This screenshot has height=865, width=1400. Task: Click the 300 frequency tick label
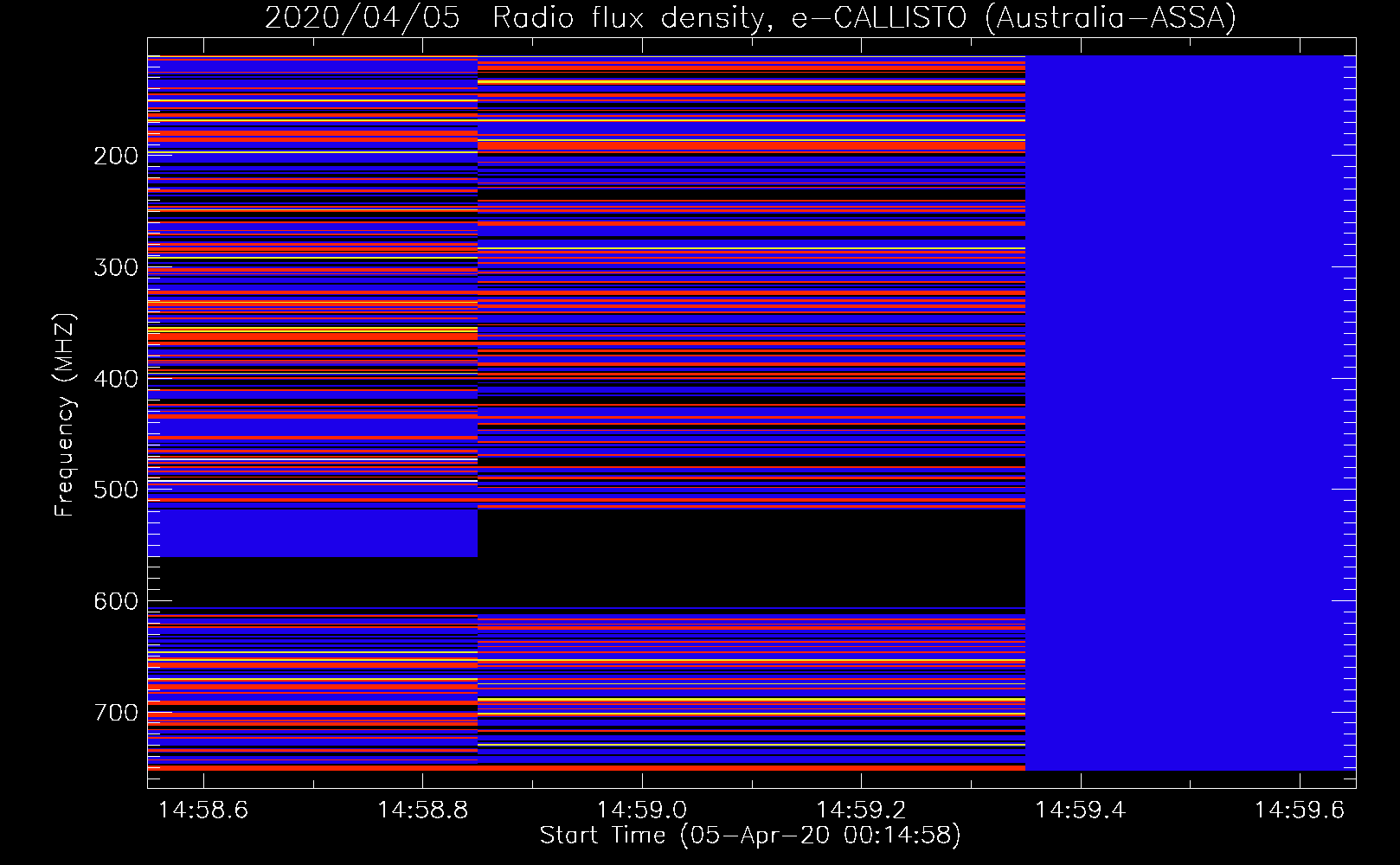point(116,267)
